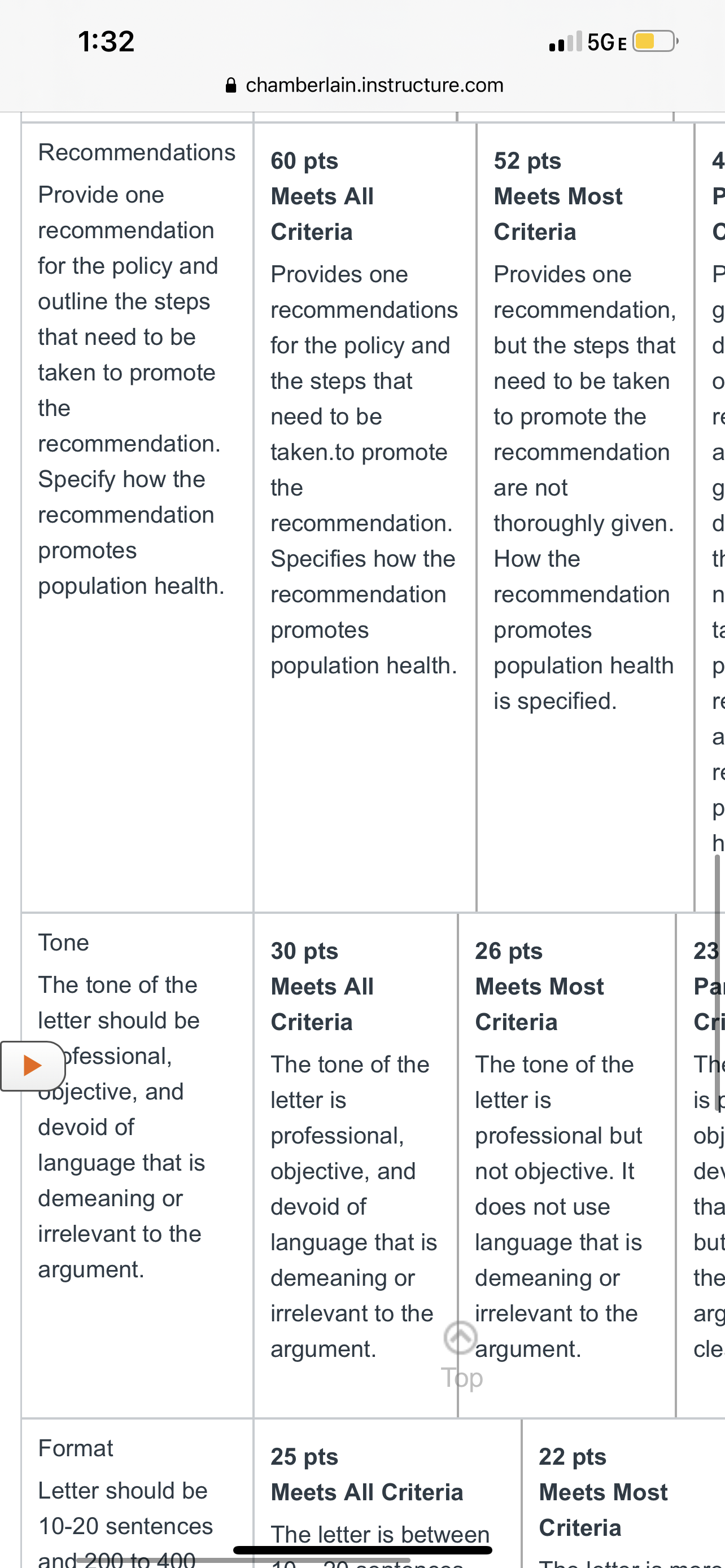The image size is (725, 1568).
Task: Tap the Format criterion heading
Action: [x=76, y=1448]
